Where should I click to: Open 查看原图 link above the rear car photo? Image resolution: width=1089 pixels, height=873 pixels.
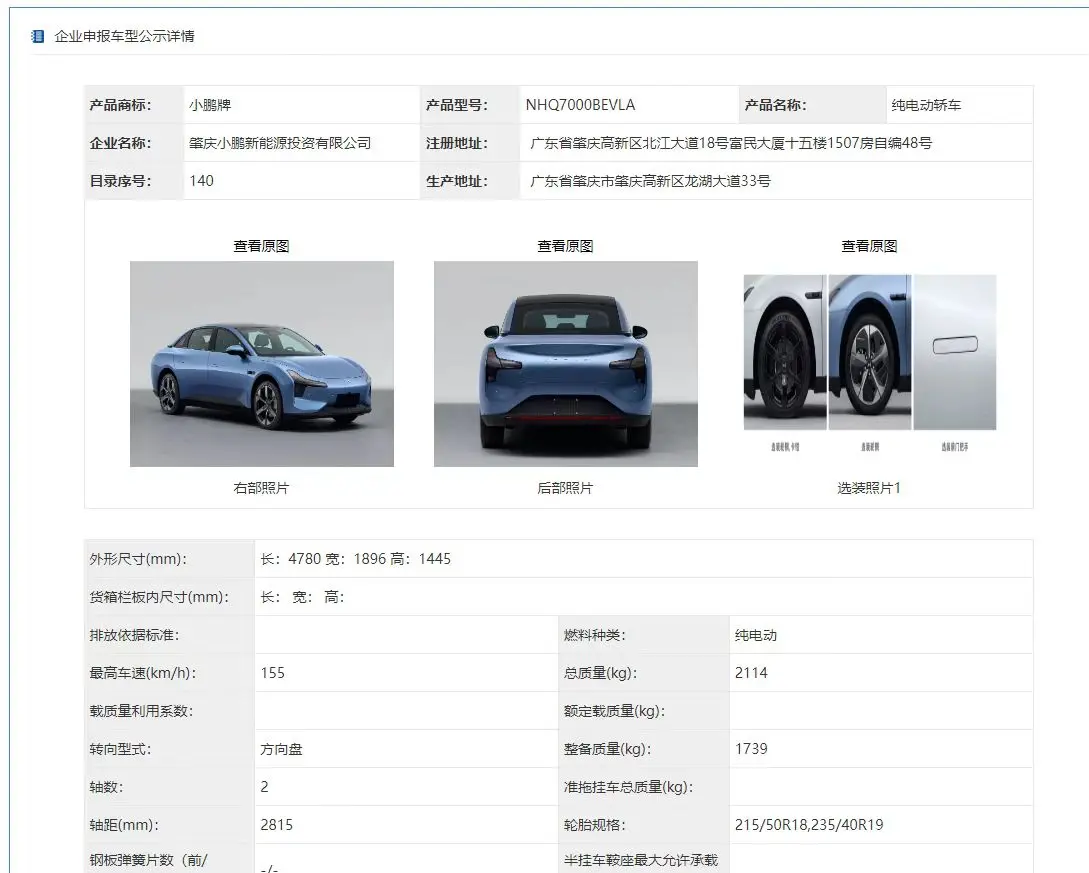[565, 246]
